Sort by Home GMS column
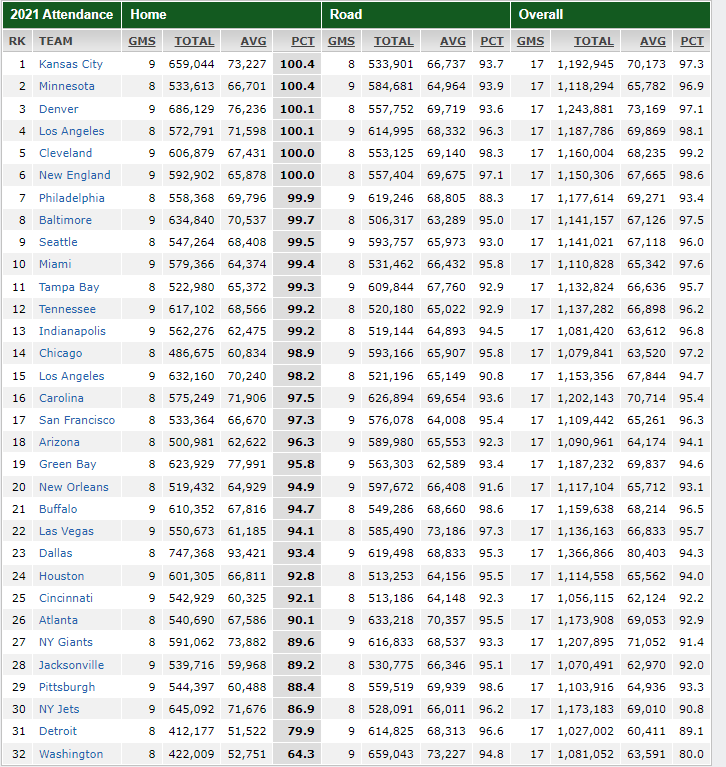Image resolution: width=726 pixels, height=767 pixels. click(142, 42)
